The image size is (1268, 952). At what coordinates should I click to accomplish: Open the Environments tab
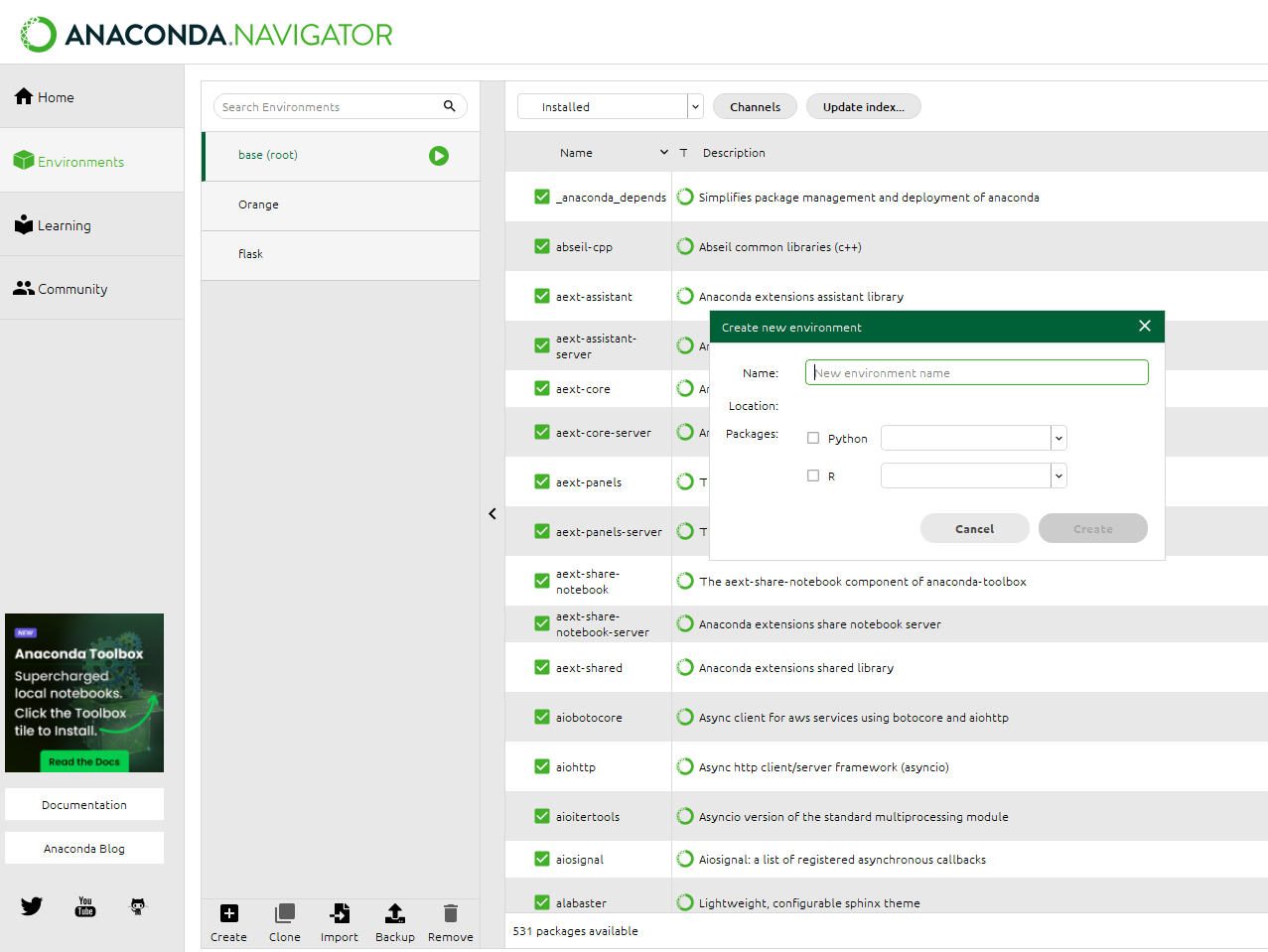point(91,161)
